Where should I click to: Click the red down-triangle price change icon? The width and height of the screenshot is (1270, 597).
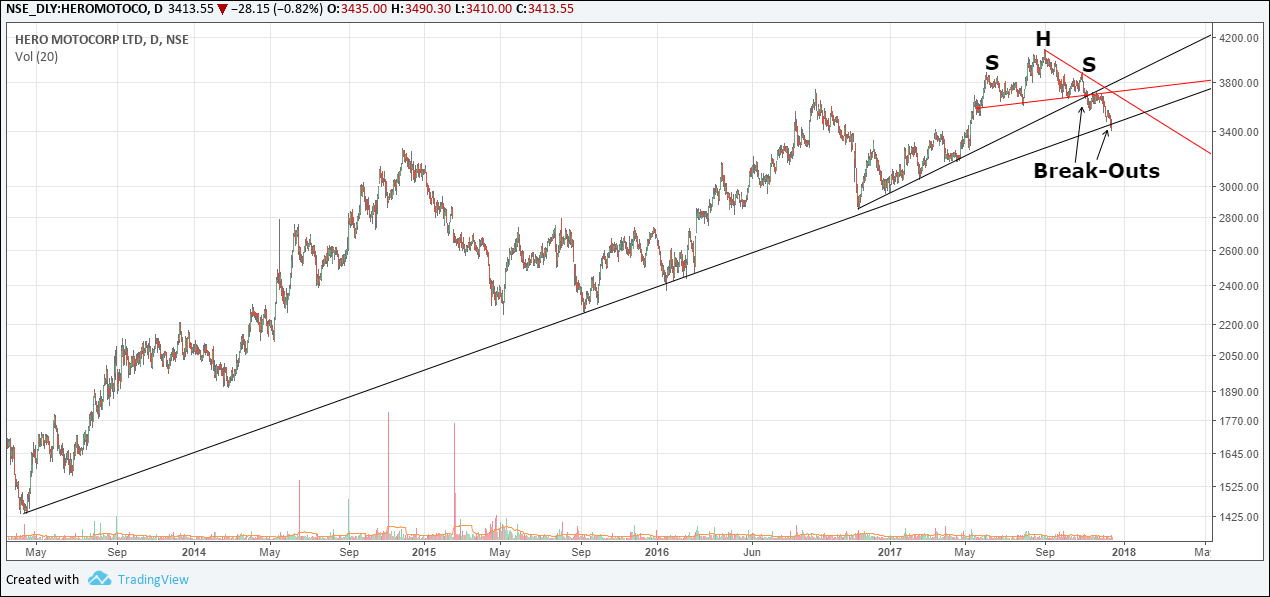pyautogui.click(x=222, y=9)
